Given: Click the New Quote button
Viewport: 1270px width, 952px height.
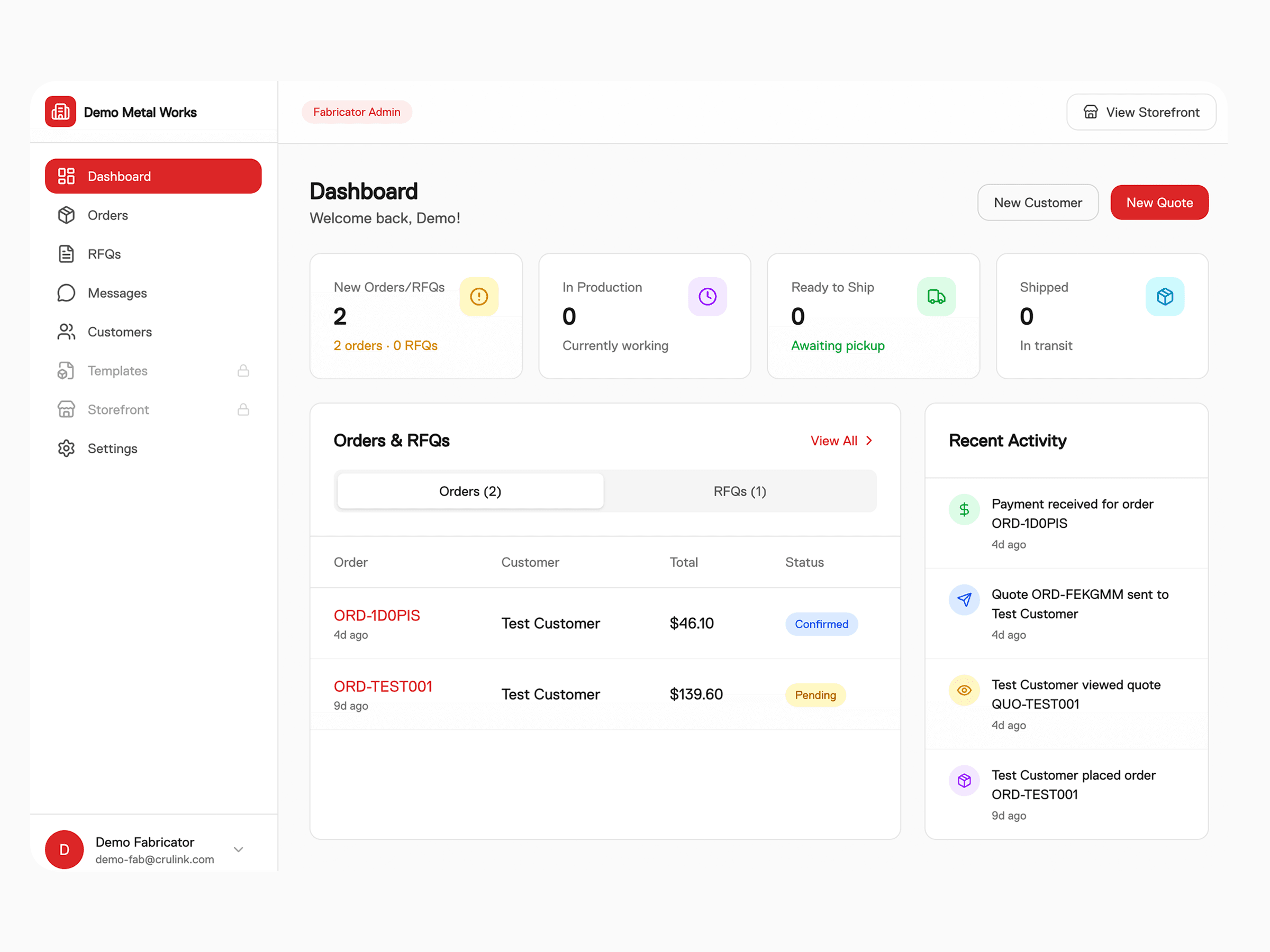Looking at the screenshot, I should point(1159,203).
